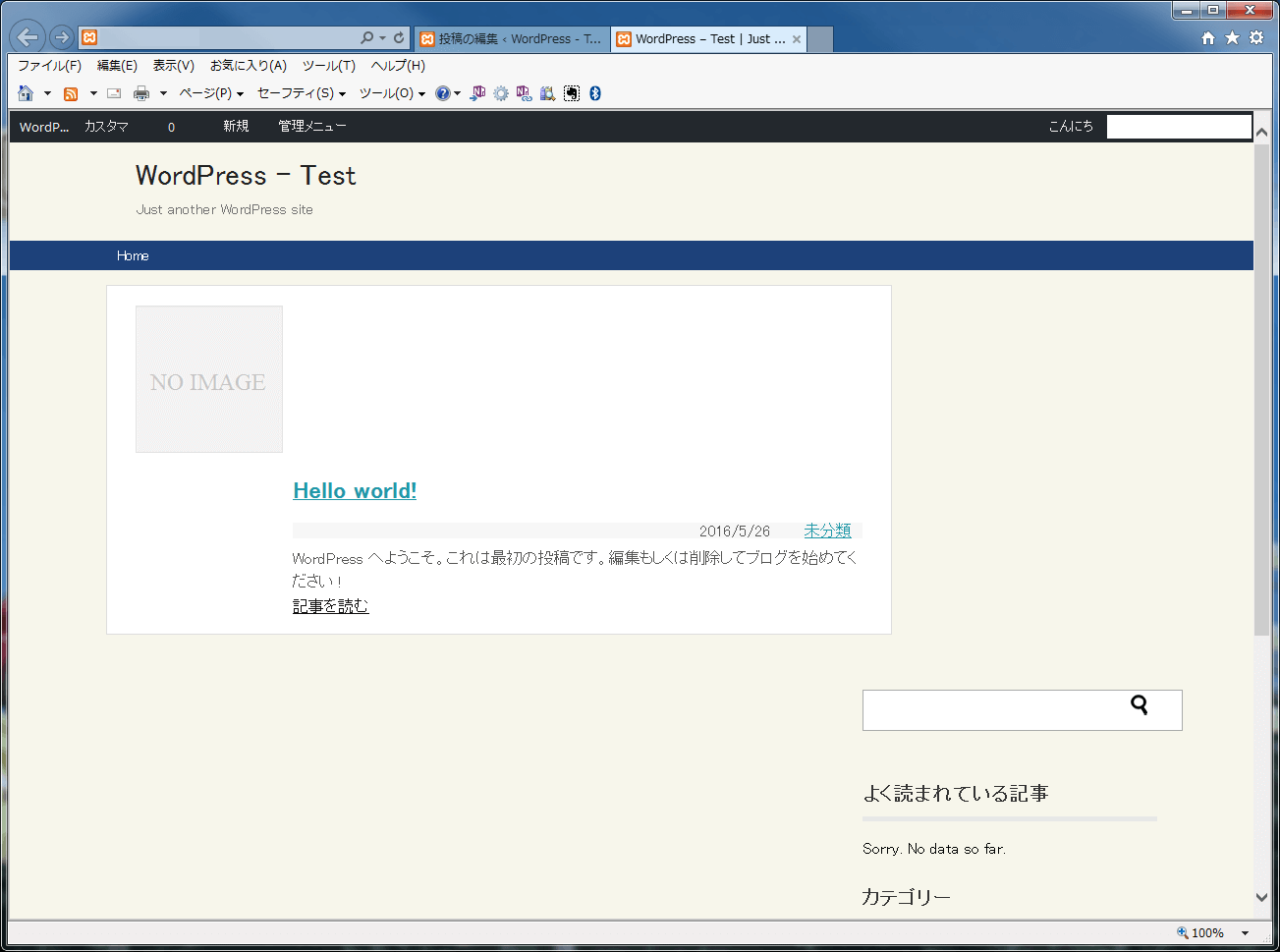The height and width of the screenshot is (952, 1280).
Task: Switch to the 投稿の編集 WordPress tab
Action: pyautogui.click(x=511, y=38)
